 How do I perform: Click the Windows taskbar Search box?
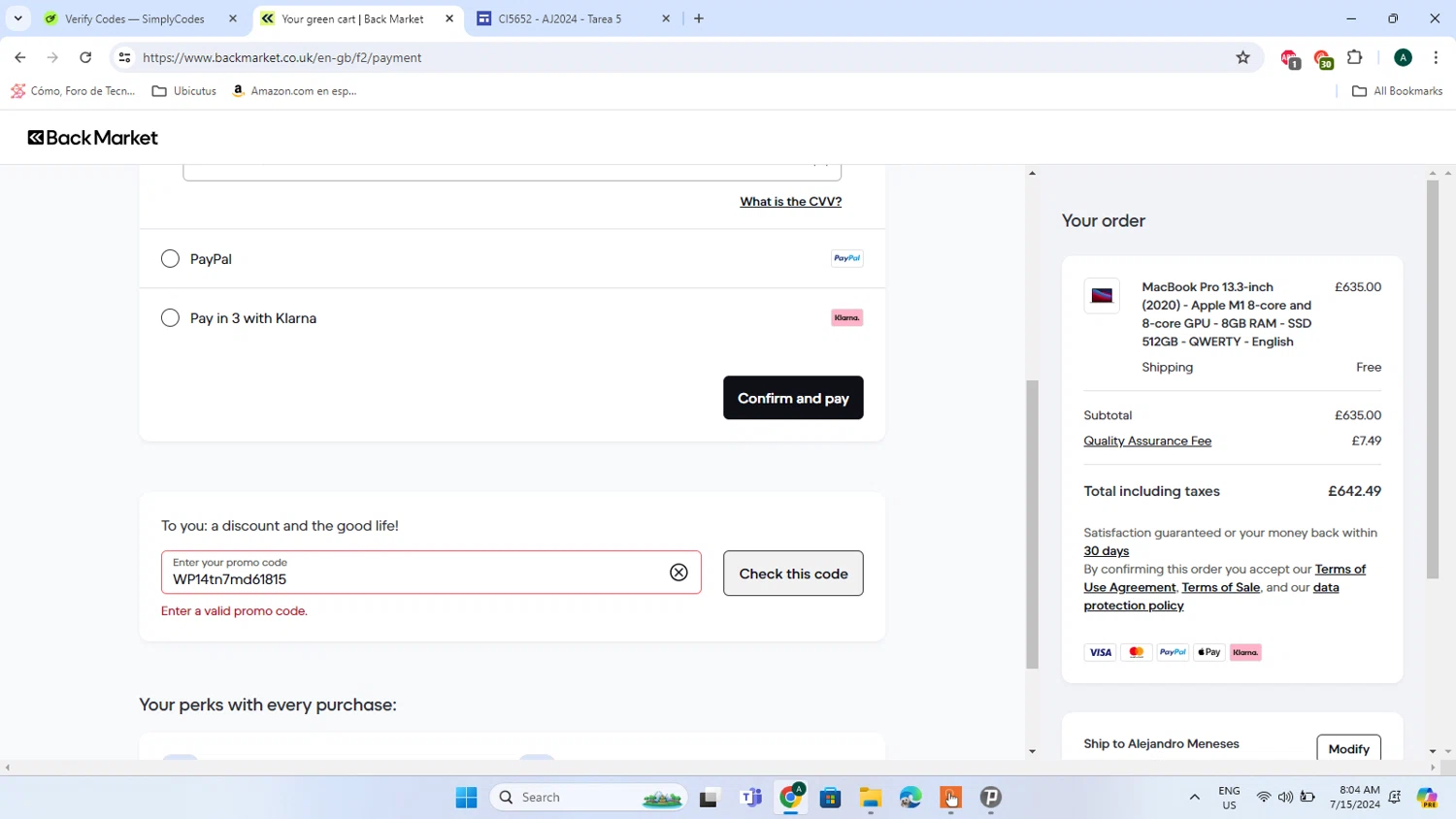(x=589, y=798)
